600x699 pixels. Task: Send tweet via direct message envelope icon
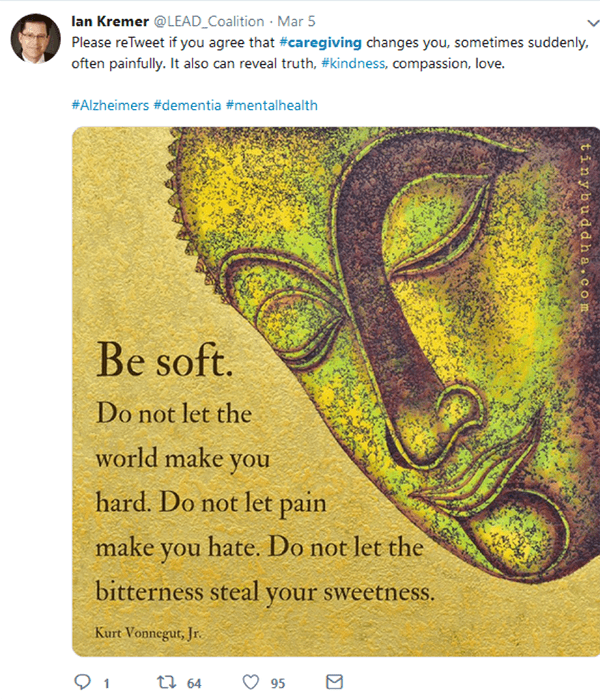tap(334, 682)
